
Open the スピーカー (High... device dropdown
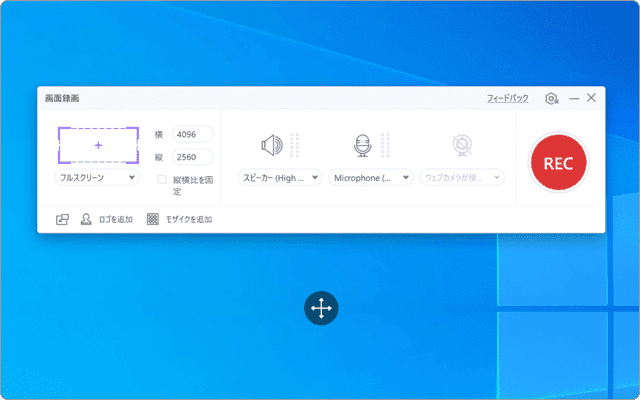pos(280,178)
